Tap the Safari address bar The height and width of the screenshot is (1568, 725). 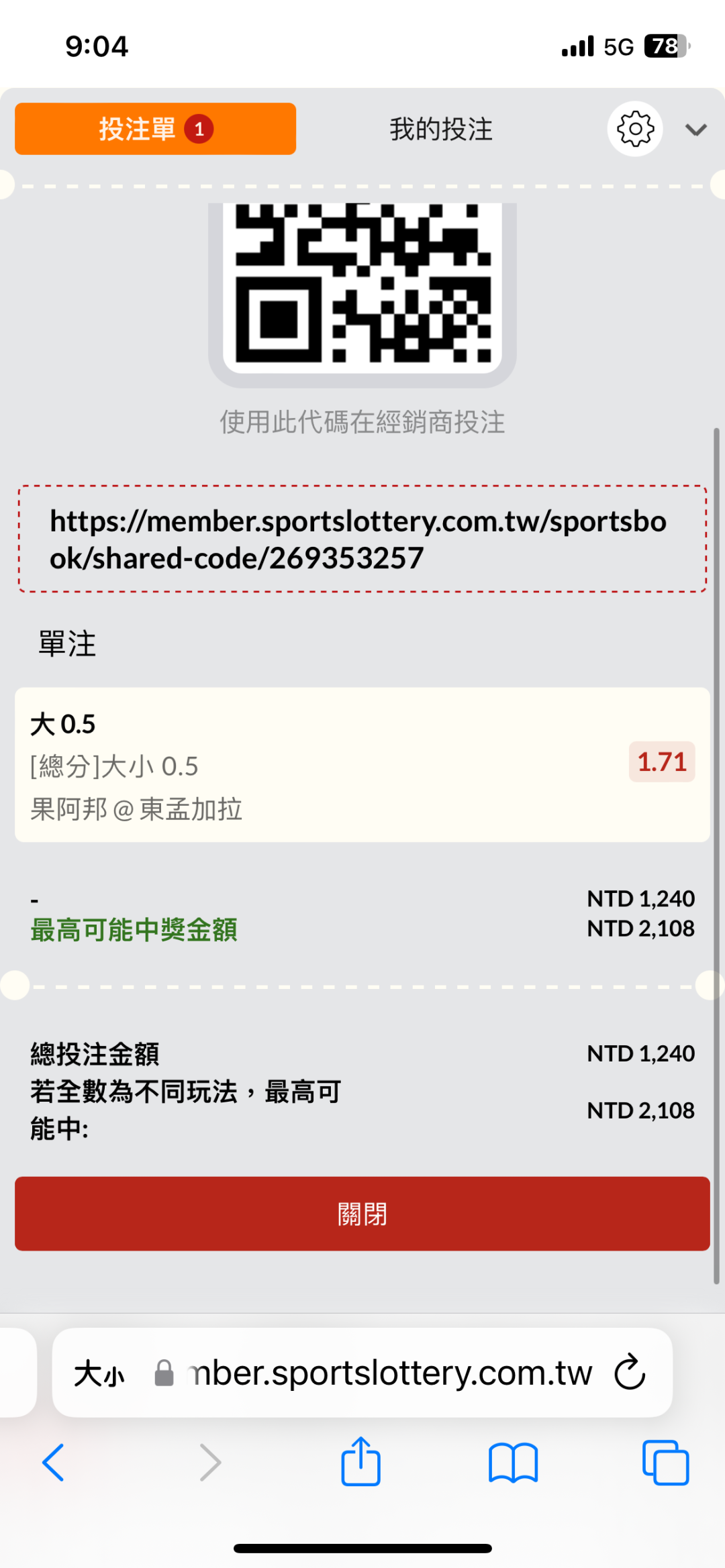(x=389, y=1373)
